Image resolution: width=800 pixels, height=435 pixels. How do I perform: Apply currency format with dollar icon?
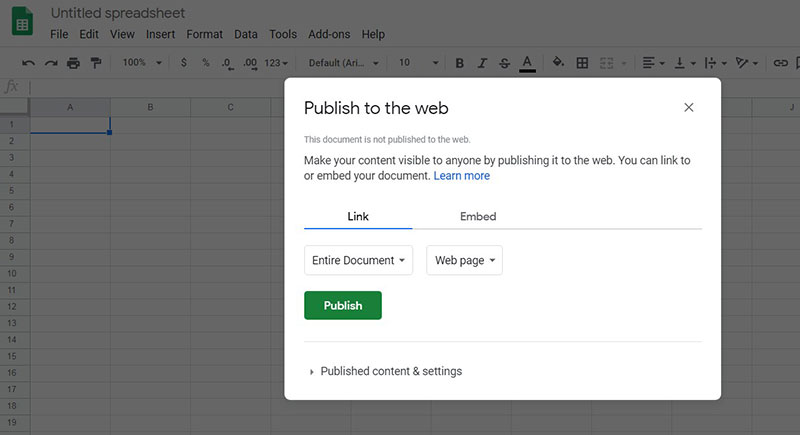click(184, 62)
